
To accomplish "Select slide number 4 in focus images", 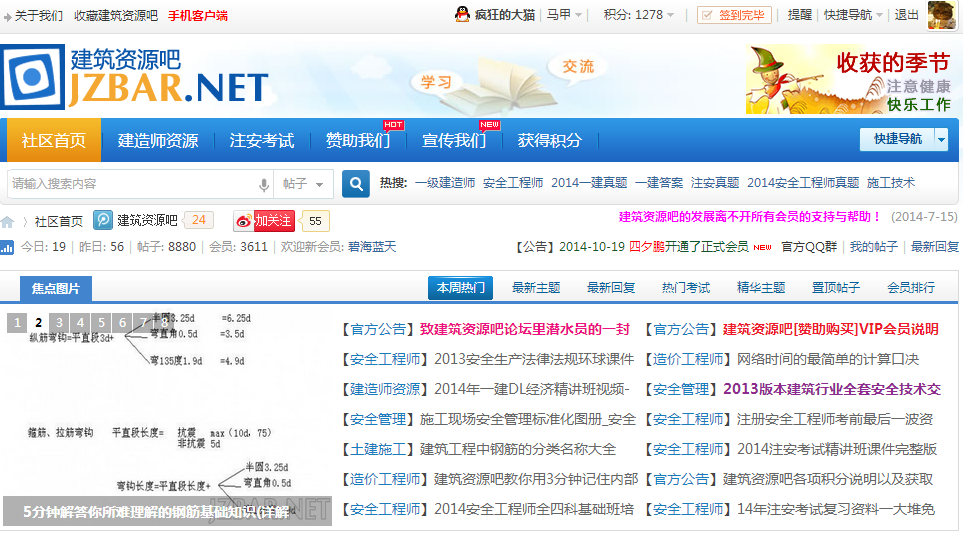I will pos(80,322).
